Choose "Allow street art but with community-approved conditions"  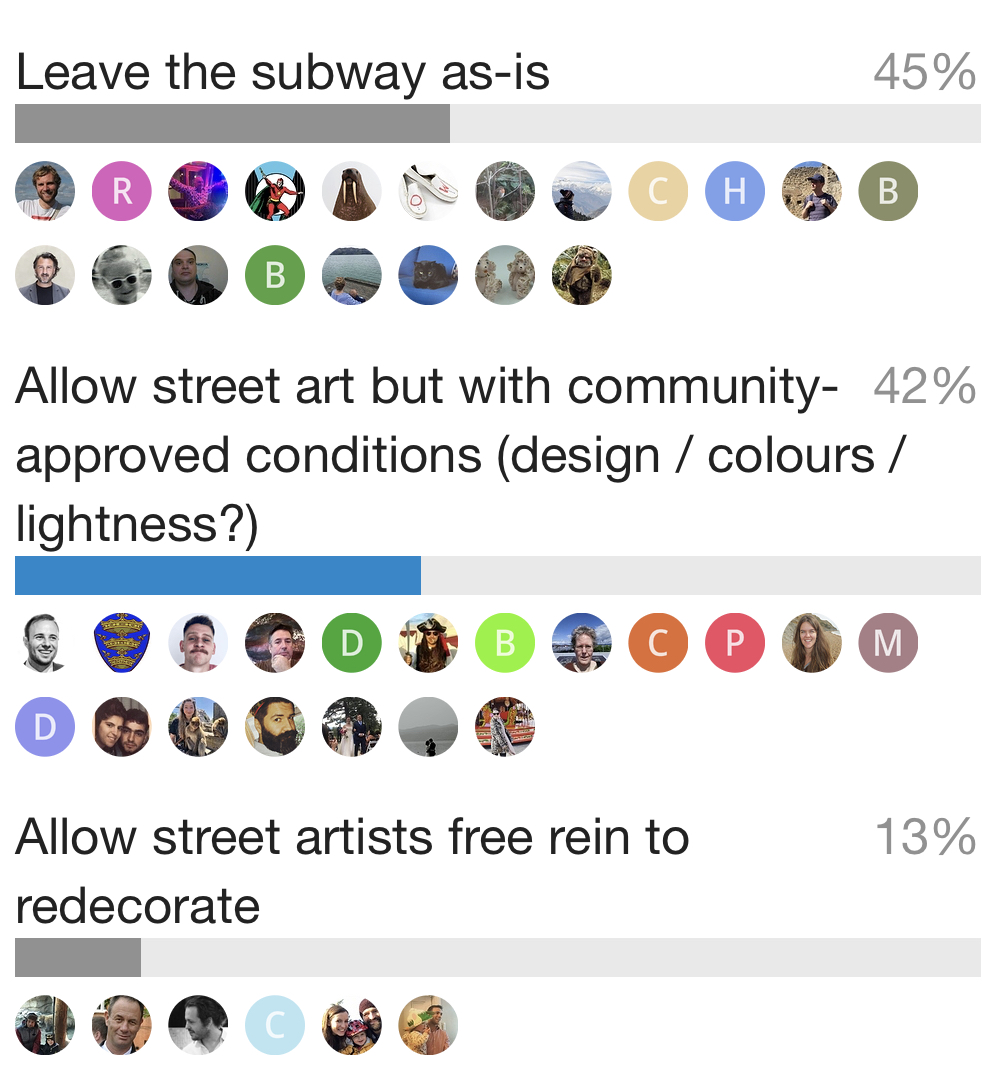(x=427, y=455)
